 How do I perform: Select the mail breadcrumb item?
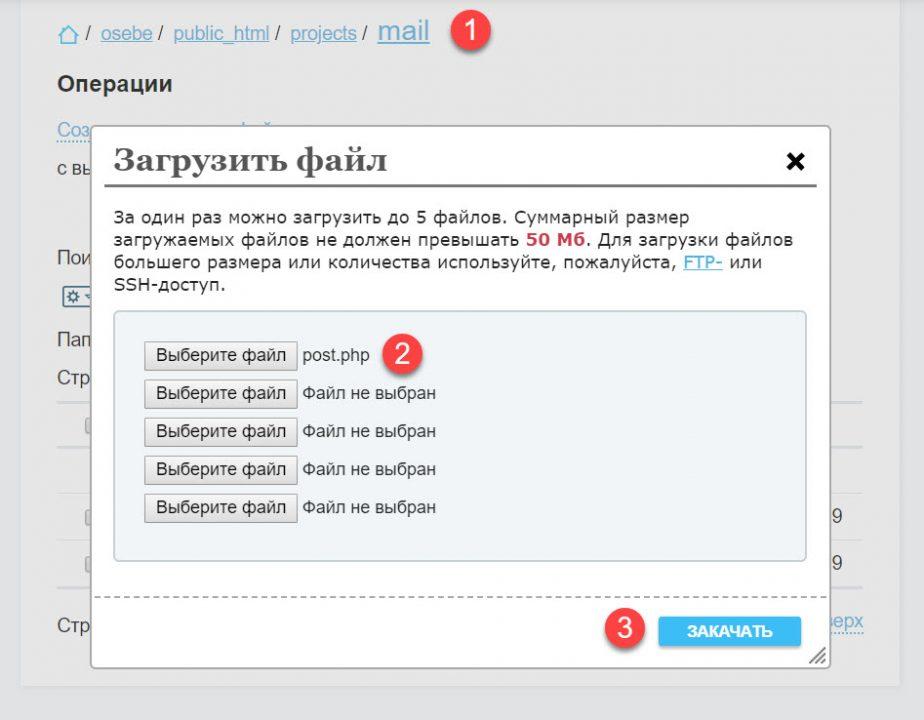[402, 31]
